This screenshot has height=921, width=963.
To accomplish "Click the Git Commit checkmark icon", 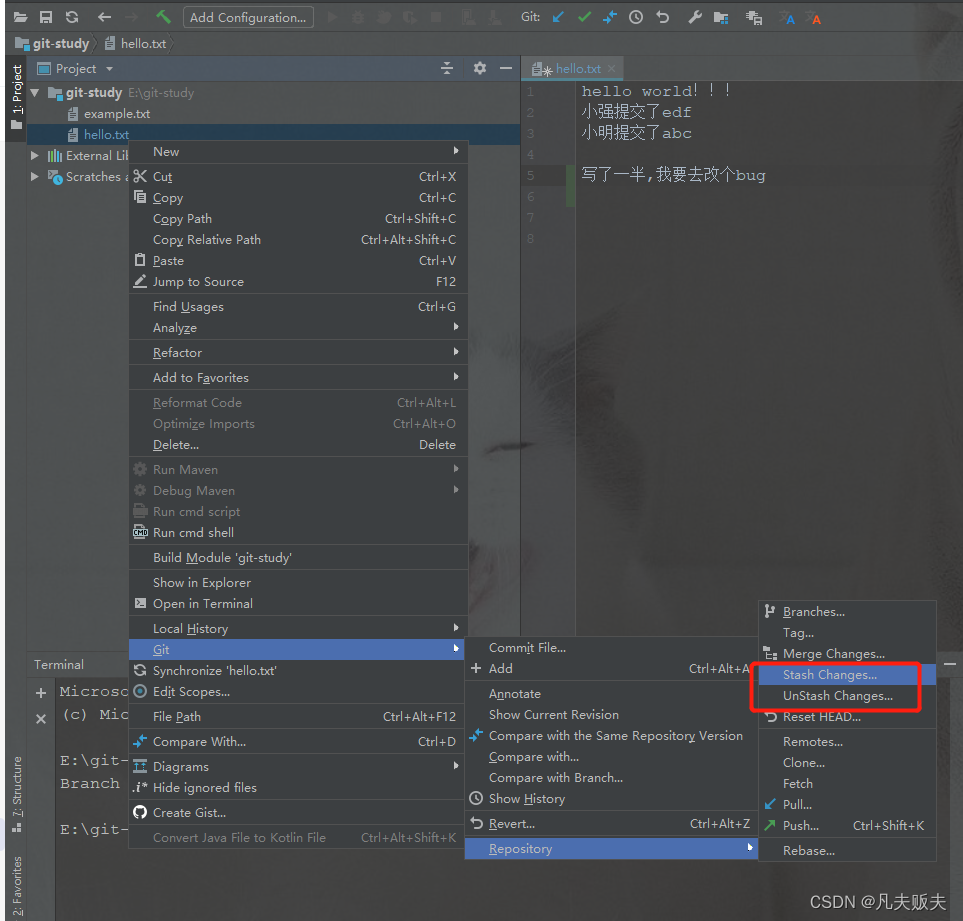I will (x=584, y=17).
